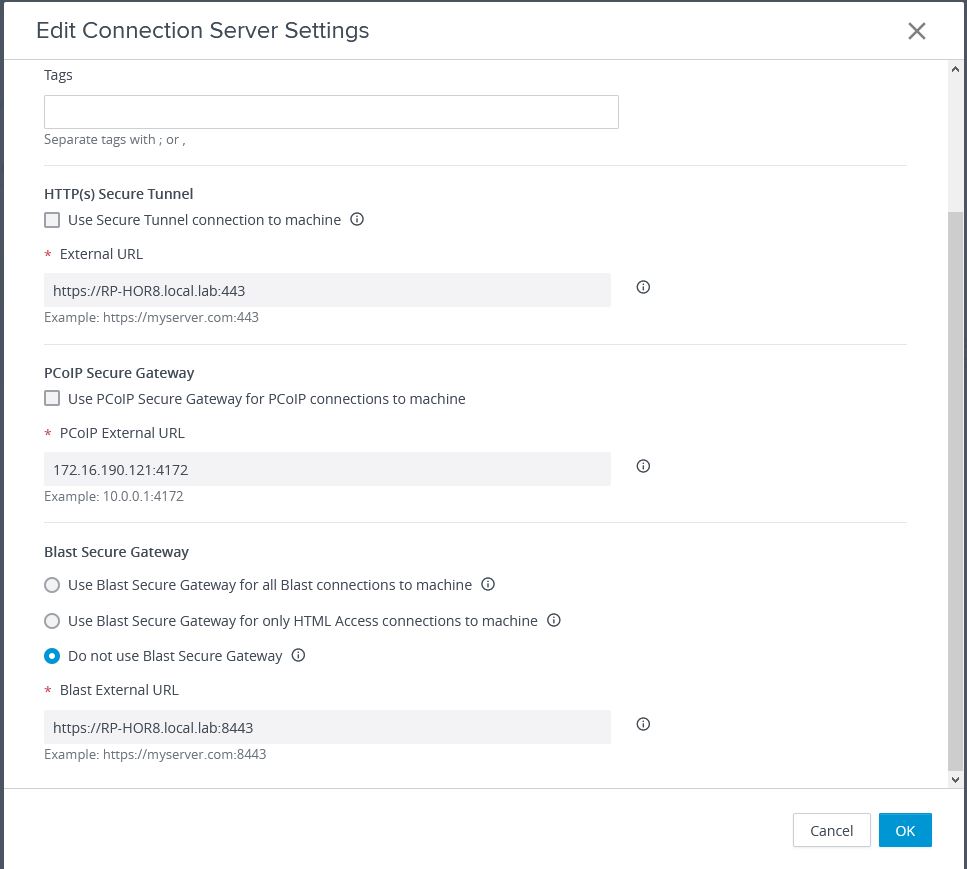The height and width of the screenshot is (869, 967).
Task: Choose Do not use Blast Secure Gateway
Action: 52,656
